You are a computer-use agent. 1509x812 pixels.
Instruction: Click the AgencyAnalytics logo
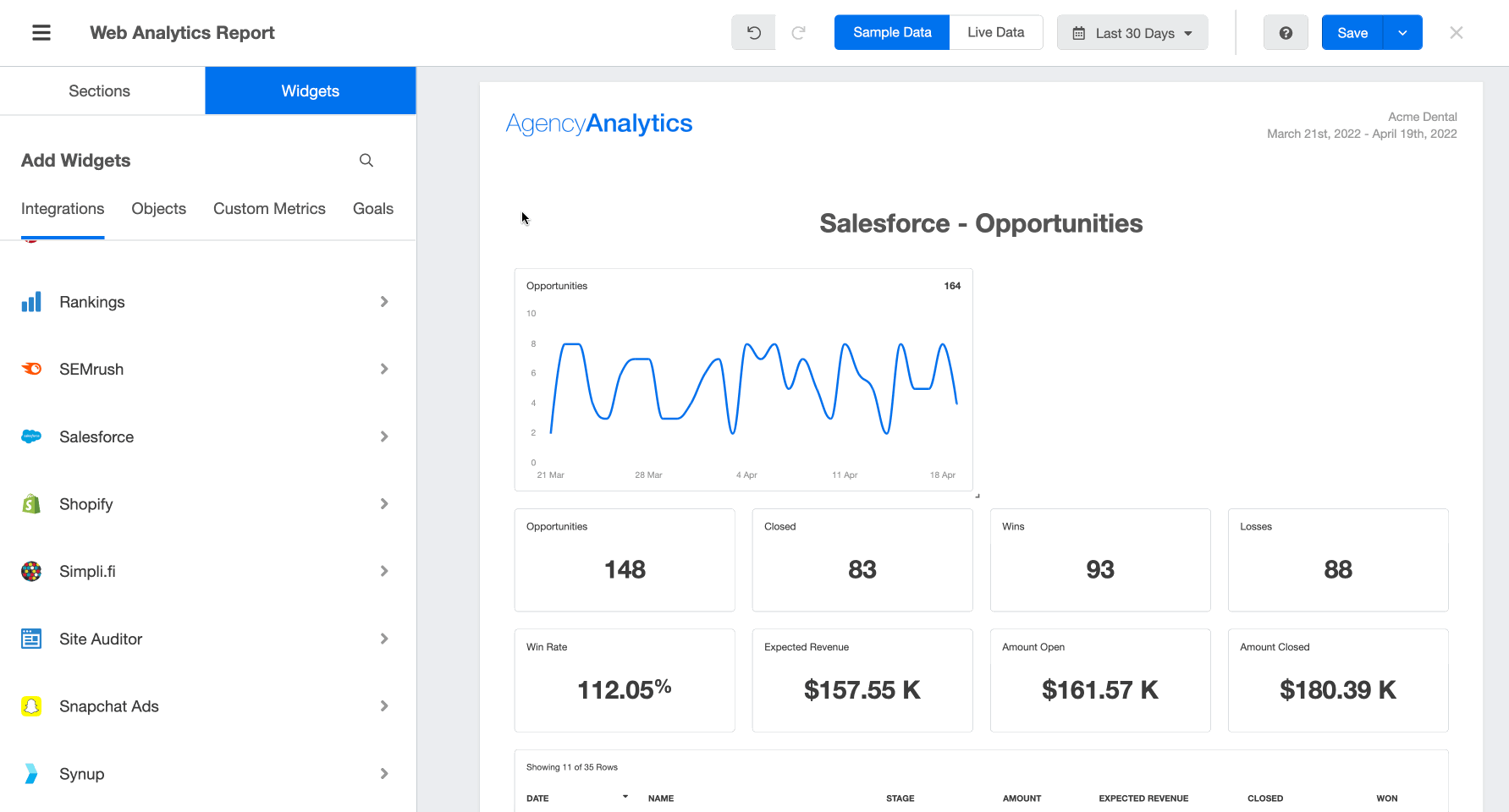pos(599,123)
